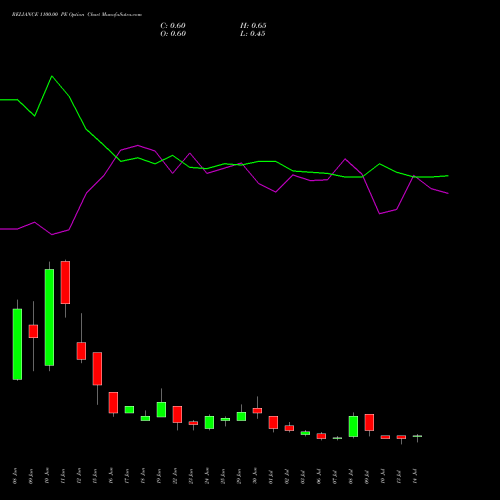The image size is (500, 500).
Task: Click the open value 'O: 0.60'
Action: (173, 34)
